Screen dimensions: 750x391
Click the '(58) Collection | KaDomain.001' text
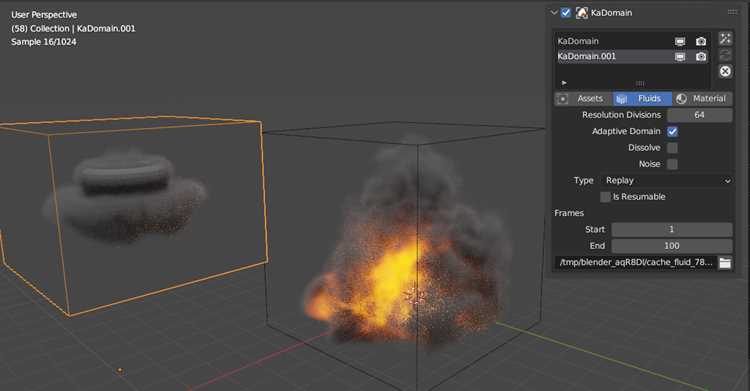(73, 29)
